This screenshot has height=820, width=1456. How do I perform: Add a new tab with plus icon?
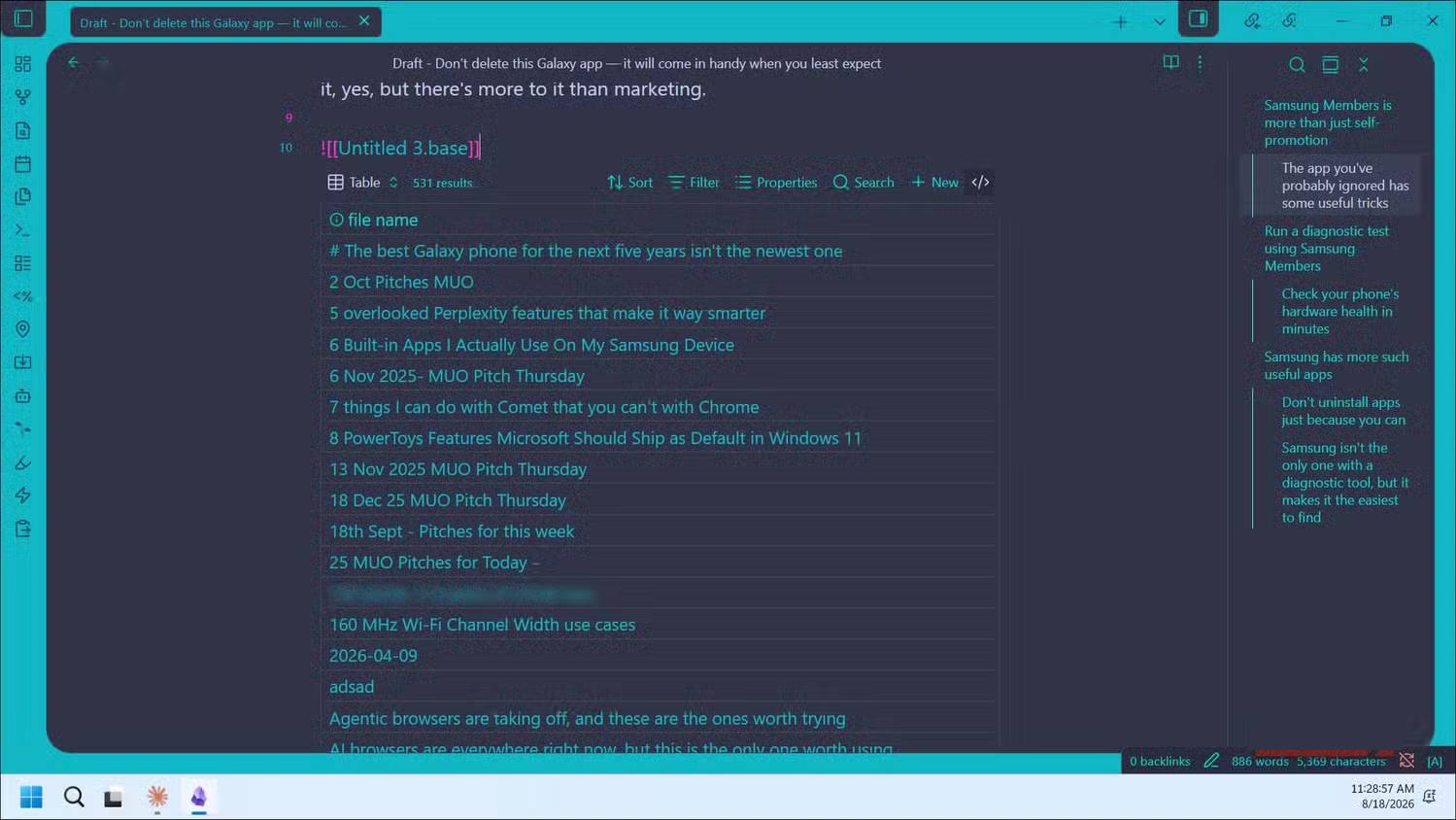(1120, 21)
